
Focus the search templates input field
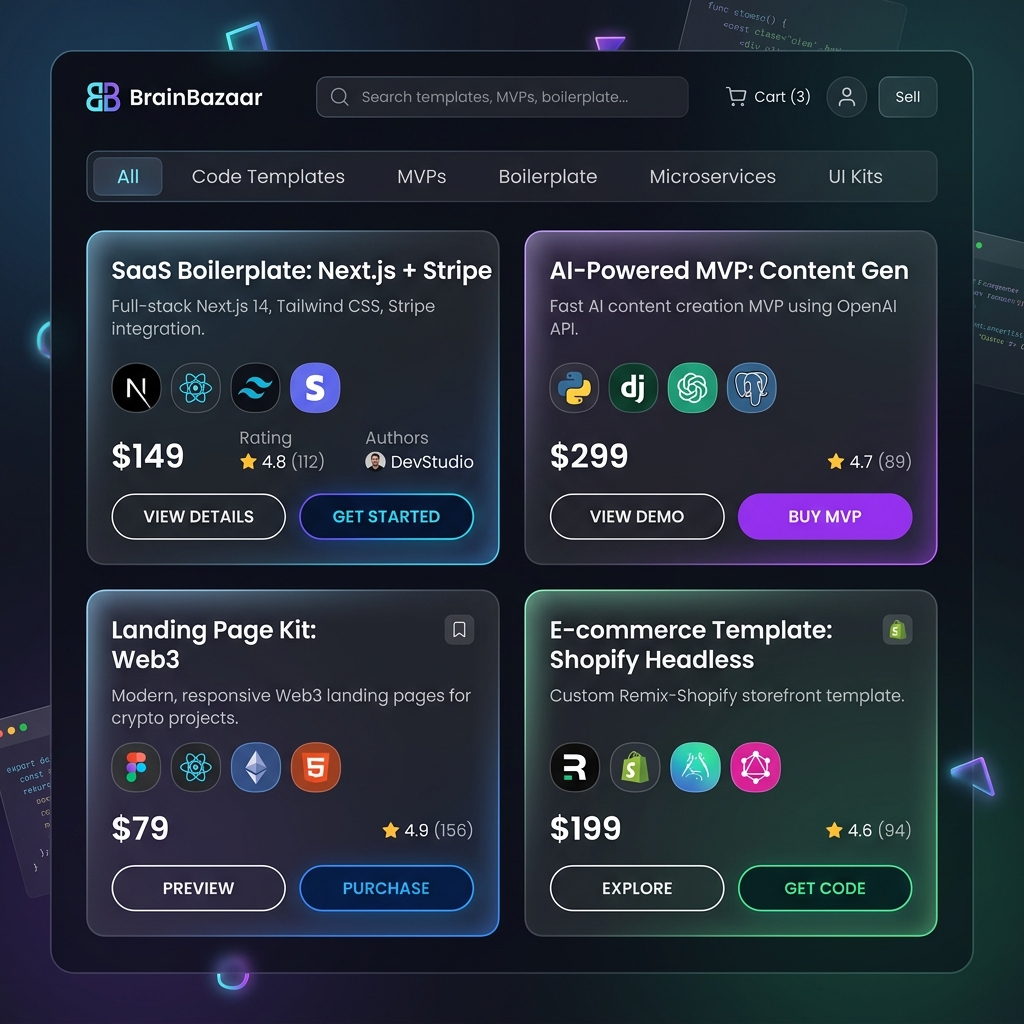click(x=502, y=97)
